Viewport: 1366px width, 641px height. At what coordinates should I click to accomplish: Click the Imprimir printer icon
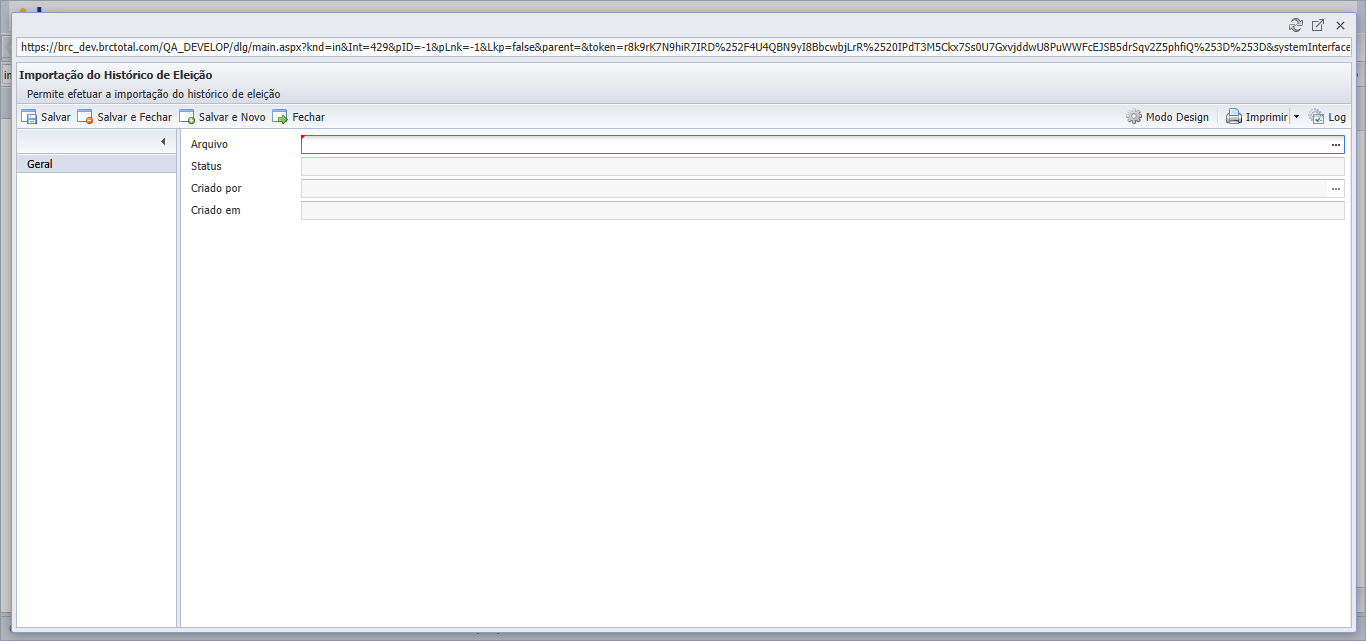[x=1234, y=117]
